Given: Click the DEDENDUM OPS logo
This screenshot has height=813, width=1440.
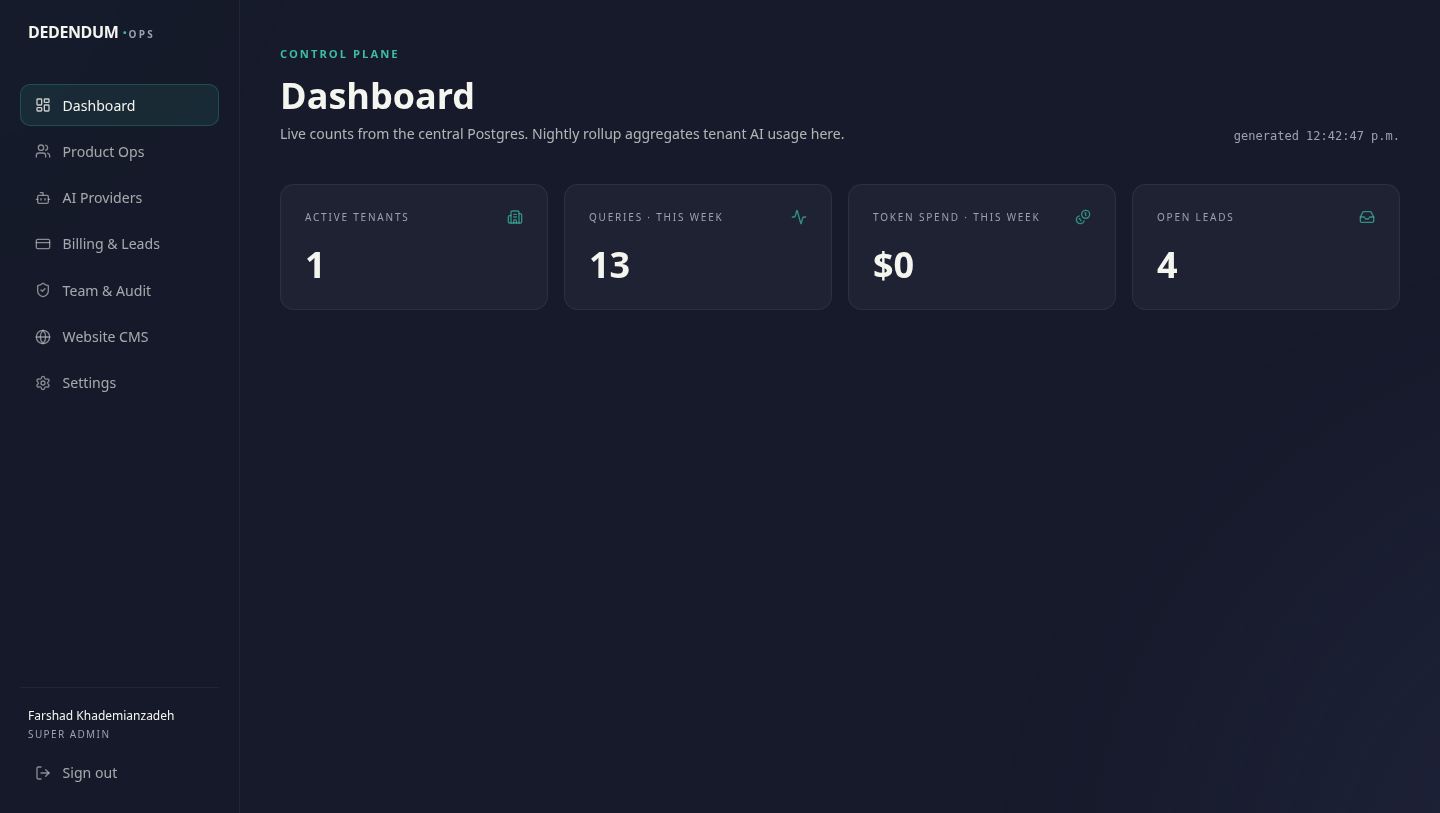Looking at the screenshot, I should pyautogui.click(x=91, y=33).
